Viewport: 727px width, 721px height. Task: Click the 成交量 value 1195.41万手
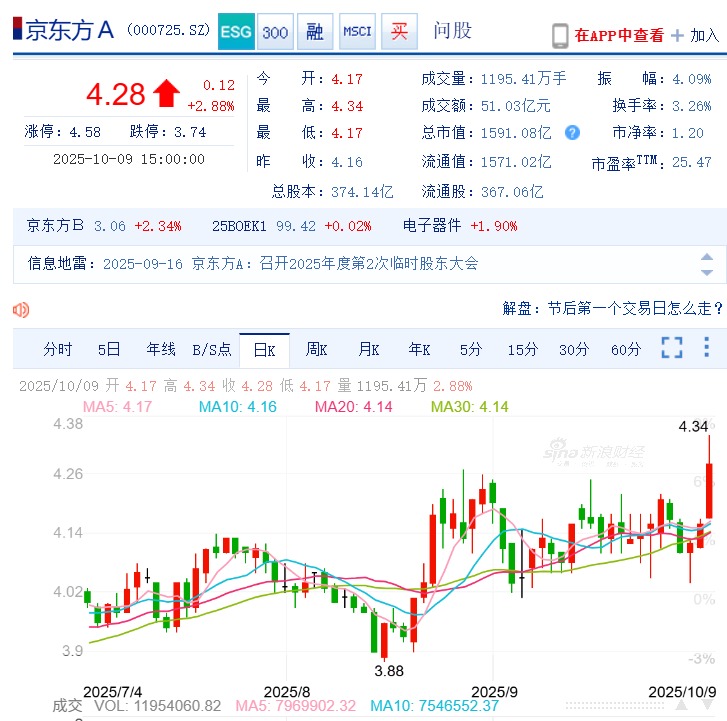coord(523,79)
